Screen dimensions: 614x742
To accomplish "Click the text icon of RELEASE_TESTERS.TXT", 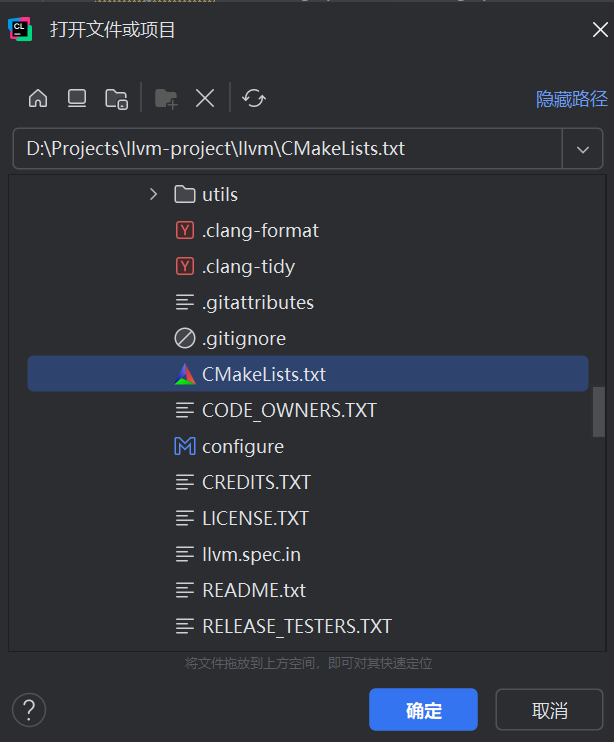I will pos(185,626).
